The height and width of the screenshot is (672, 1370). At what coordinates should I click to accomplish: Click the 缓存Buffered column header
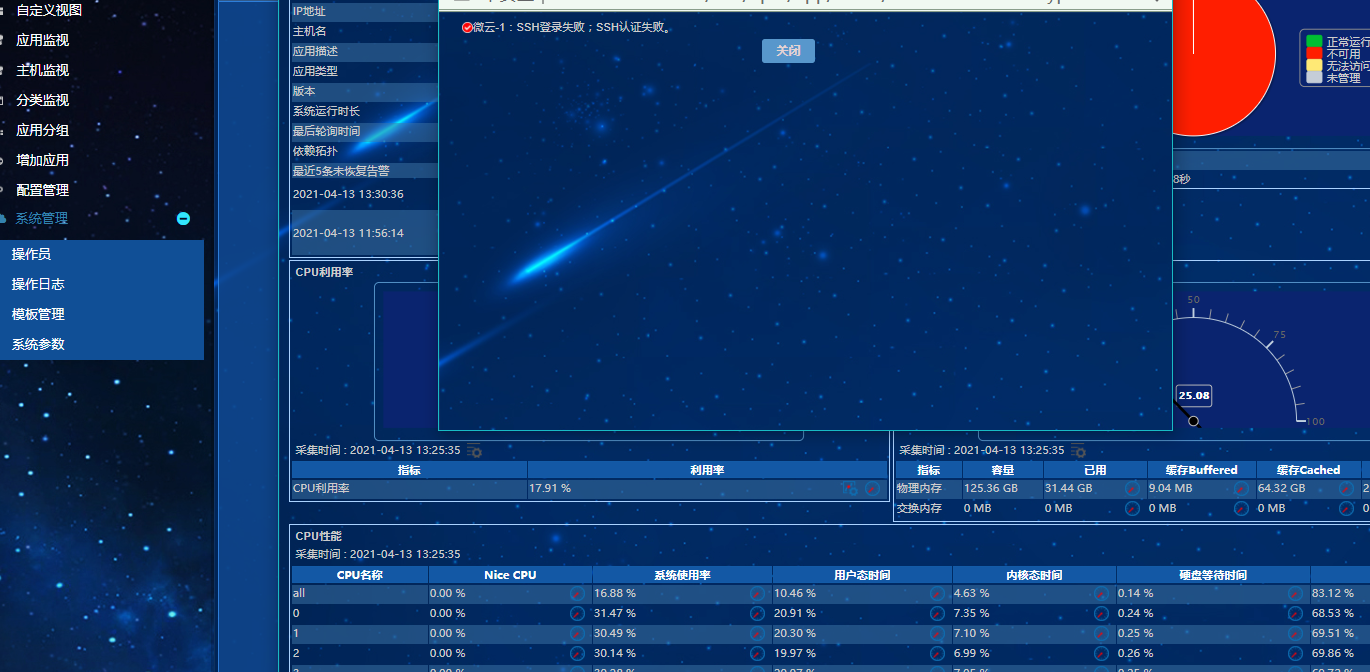pyautogui.click(x=1201, y=470)
